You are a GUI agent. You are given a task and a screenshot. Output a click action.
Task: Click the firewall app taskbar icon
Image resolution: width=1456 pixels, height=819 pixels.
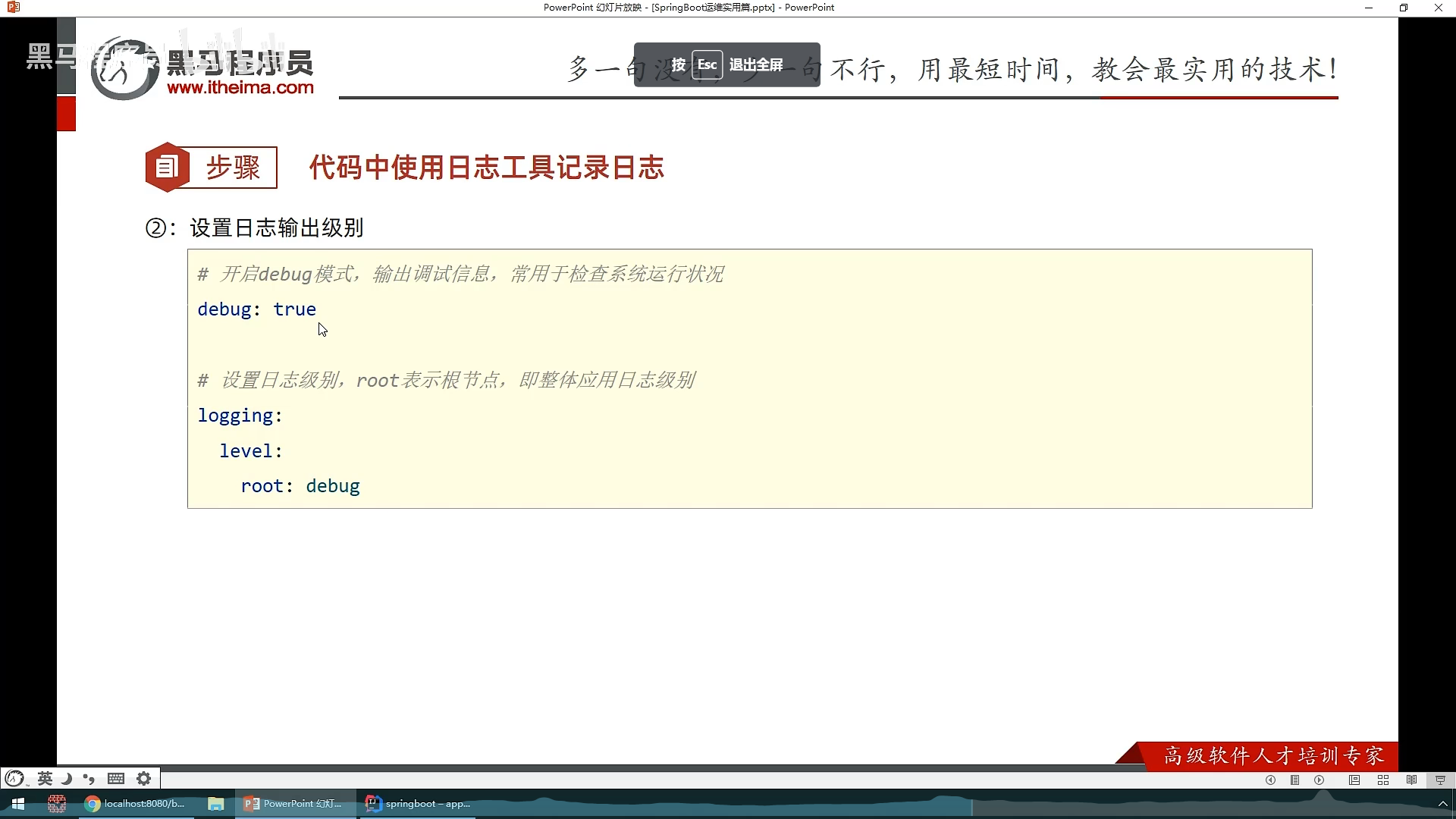[x=57, y=804]
